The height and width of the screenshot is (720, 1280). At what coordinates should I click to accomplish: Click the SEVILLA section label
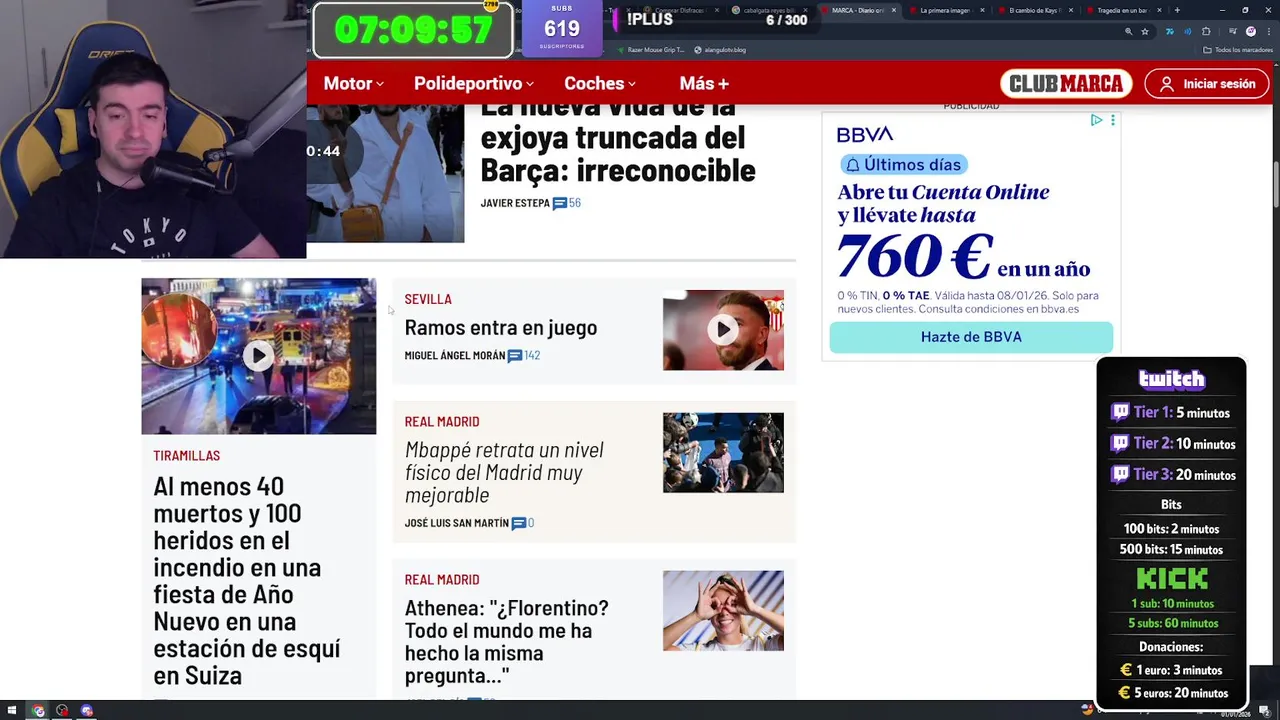[x=428, y=299]
